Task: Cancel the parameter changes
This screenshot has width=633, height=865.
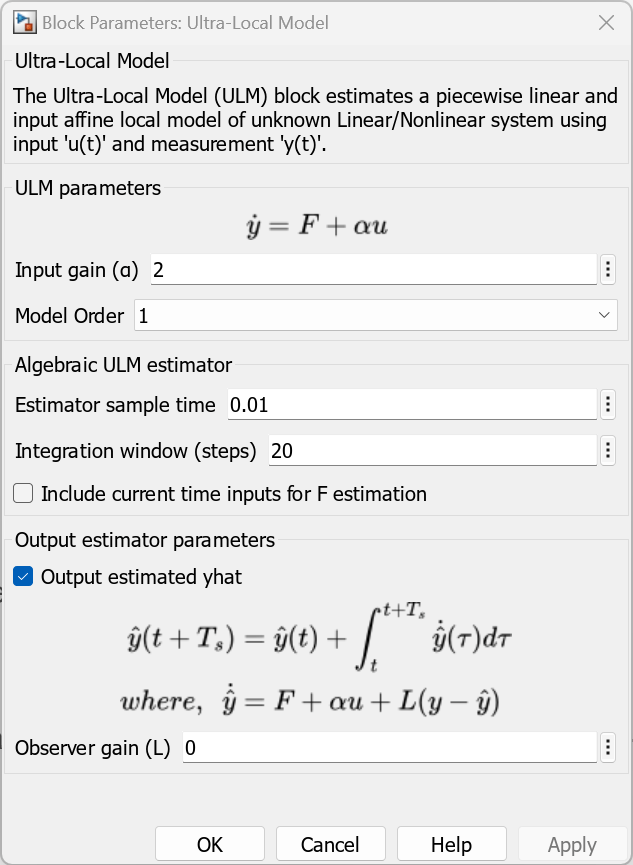Action: [330, 843]
